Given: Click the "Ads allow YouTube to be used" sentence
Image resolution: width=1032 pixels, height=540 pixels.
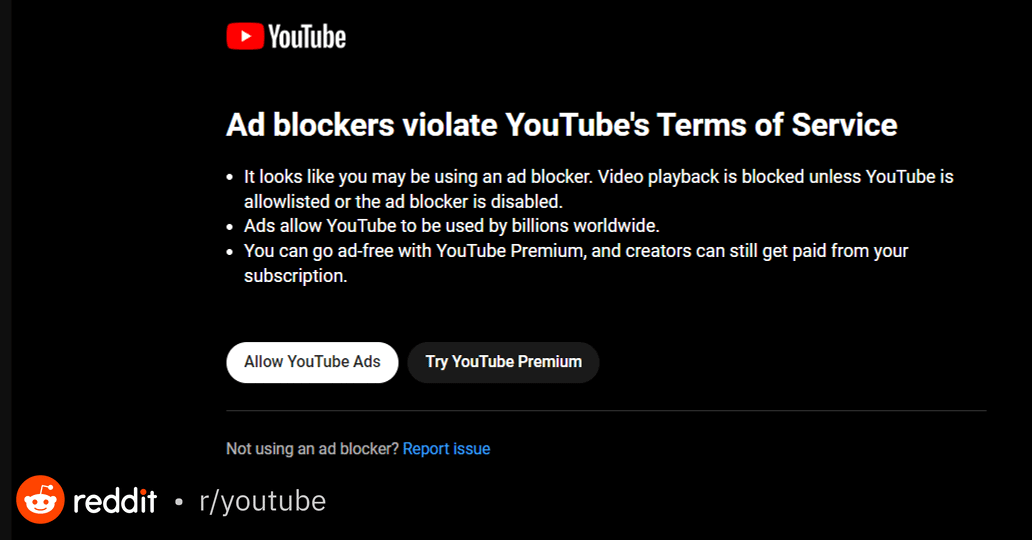Looking at the screenshot, I should (451, 225).
